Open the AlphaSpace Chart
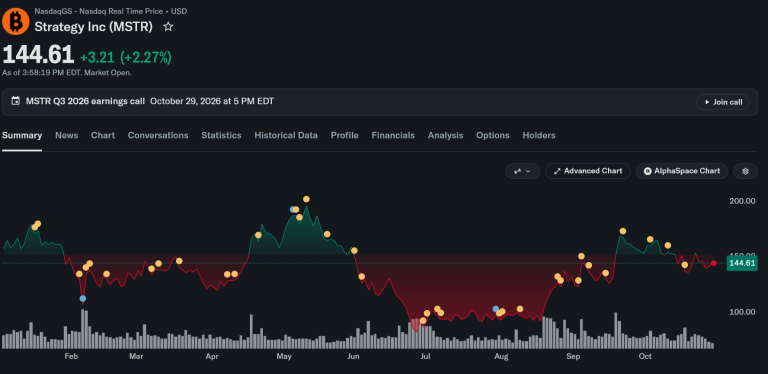 pos(681,171)
